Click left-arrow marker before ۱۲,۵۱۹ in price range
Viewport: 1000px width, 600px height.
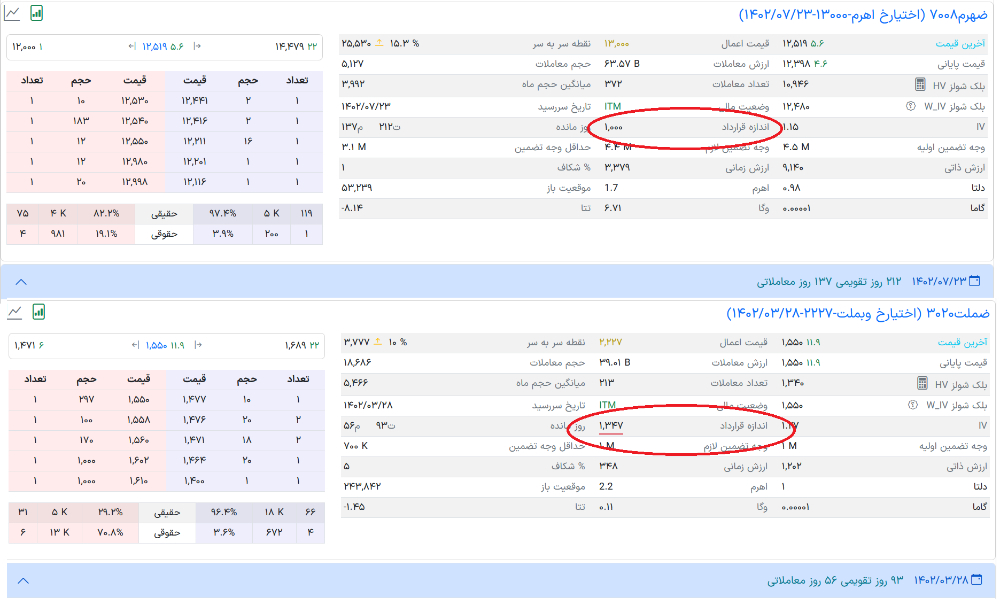[132, 46]
